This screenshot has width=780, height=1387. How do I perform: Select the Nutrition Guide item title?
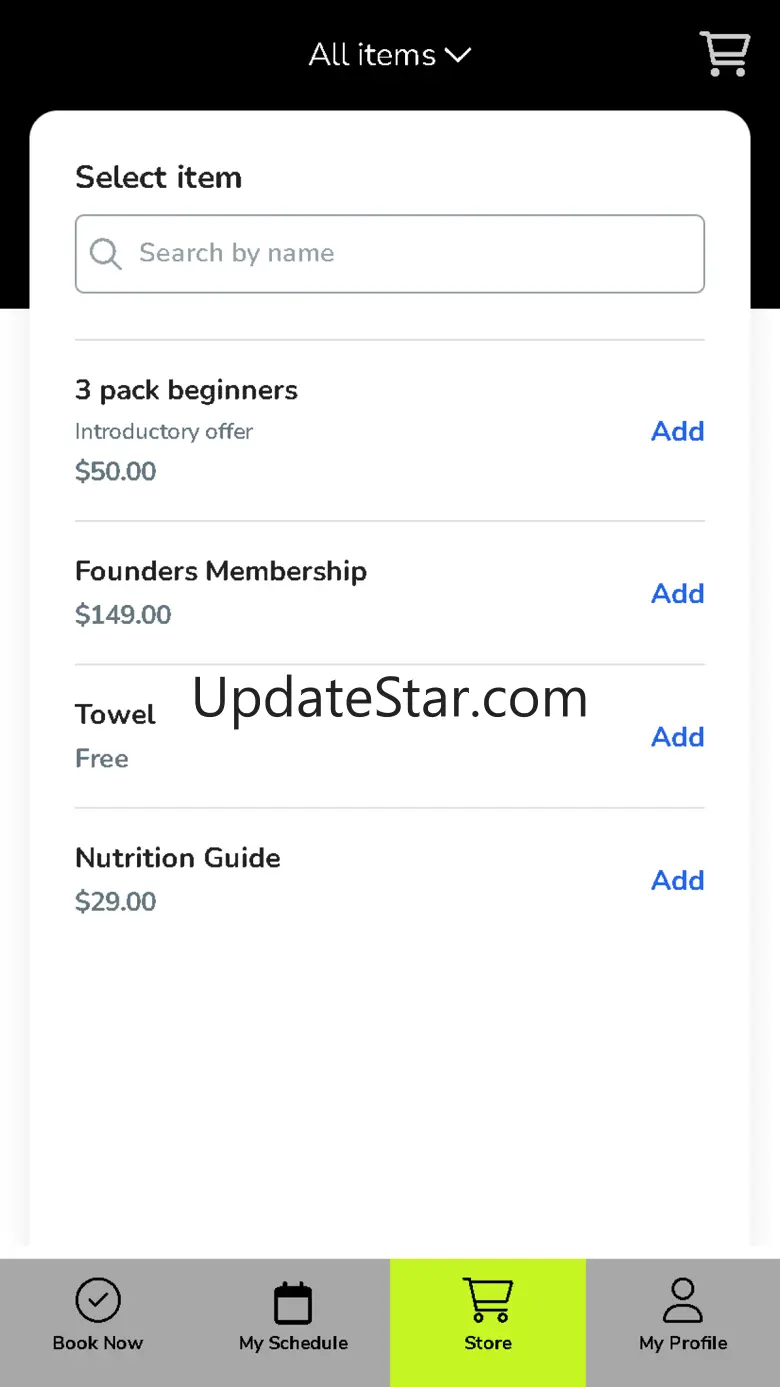pyautogui.click(x=178, y=858)
